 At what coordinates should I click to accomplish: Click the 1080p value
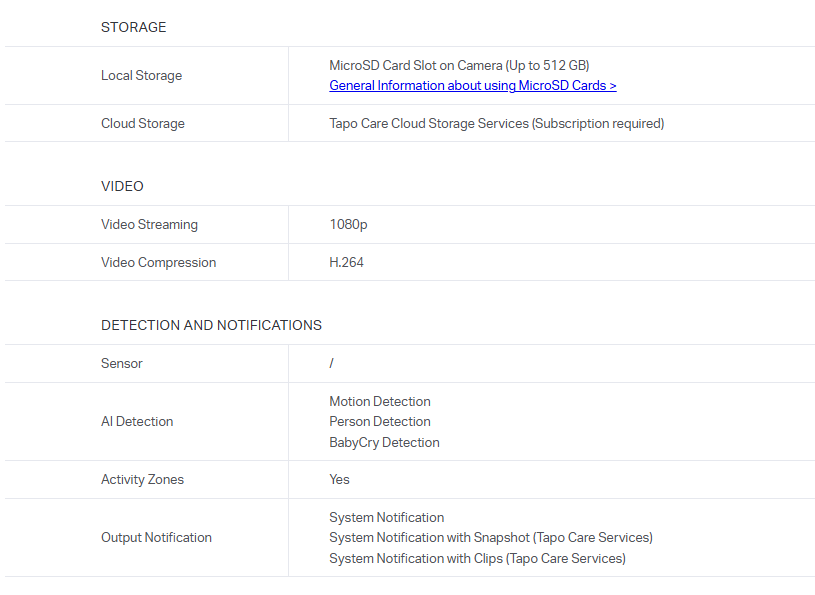[x=348, y=225]
